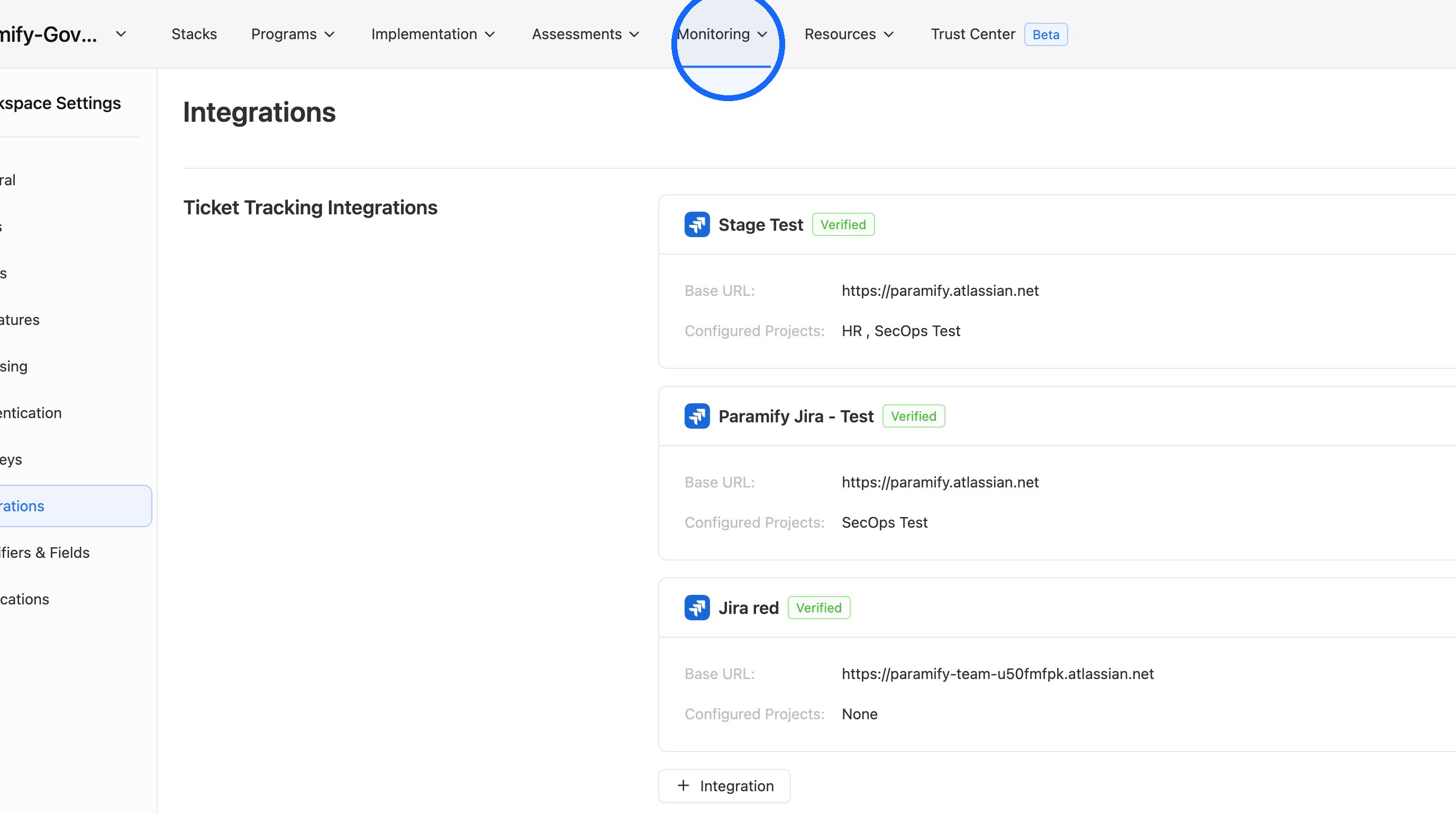
Task: Open the Authentication sidebar item
Action: (31, 413)
